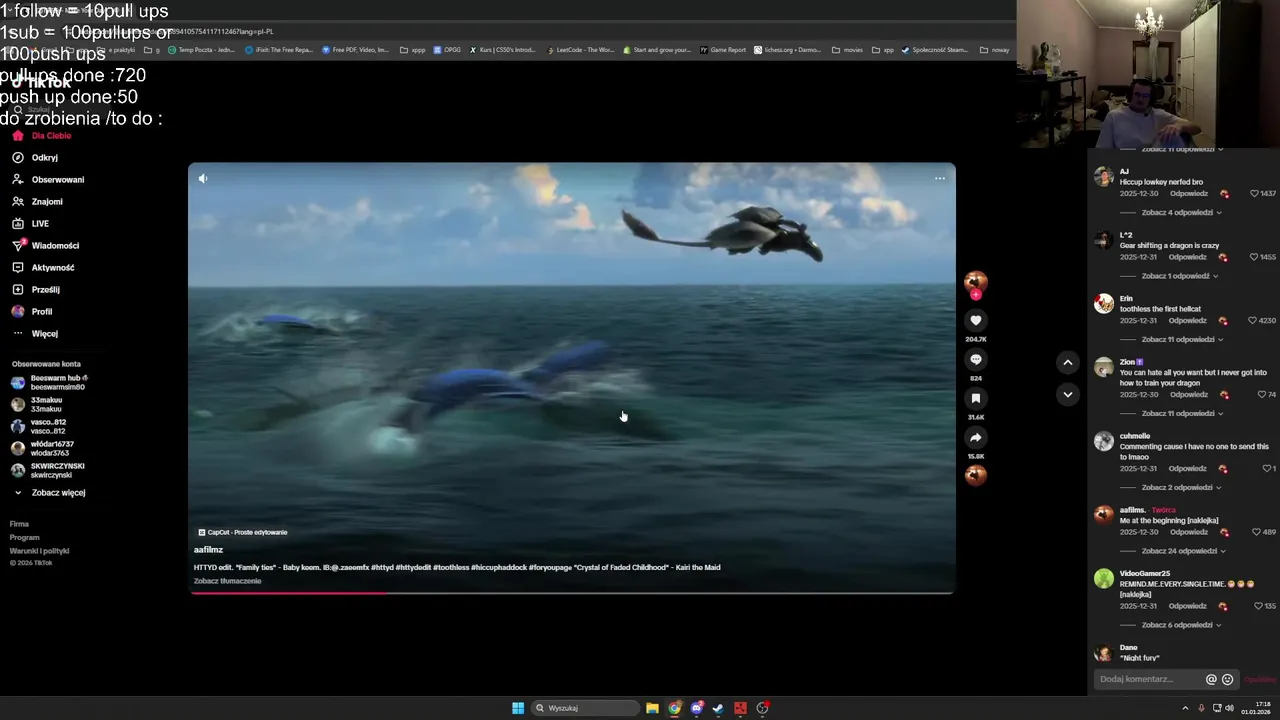Image resolution: width=1280 pixels, height=720 pixels.
Task: Open the spinning sound disc icon
Action: click(976, 475)
